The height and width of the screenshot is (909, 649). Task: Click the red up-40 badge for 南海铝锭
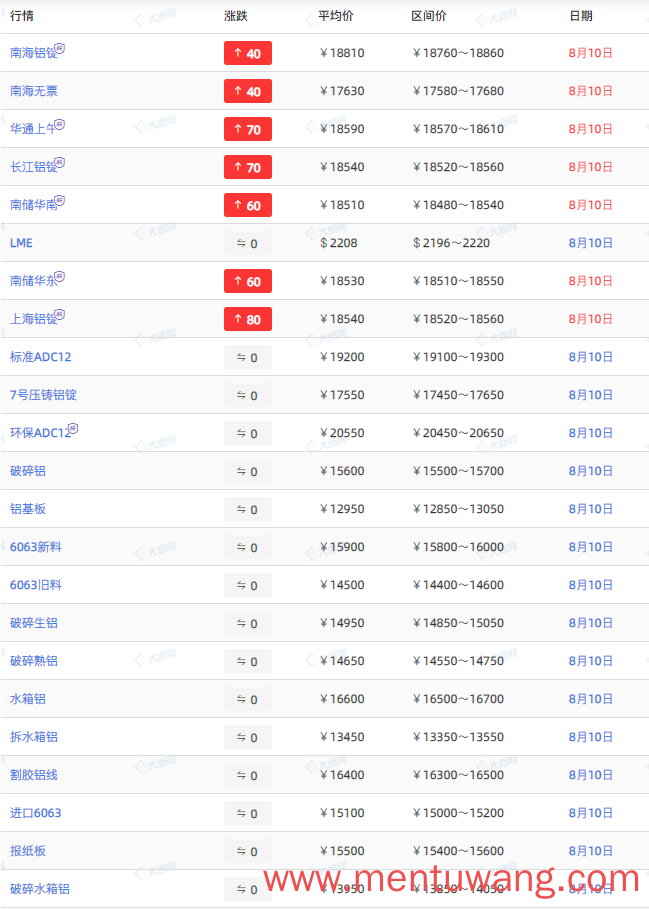(x=248, y=53)
